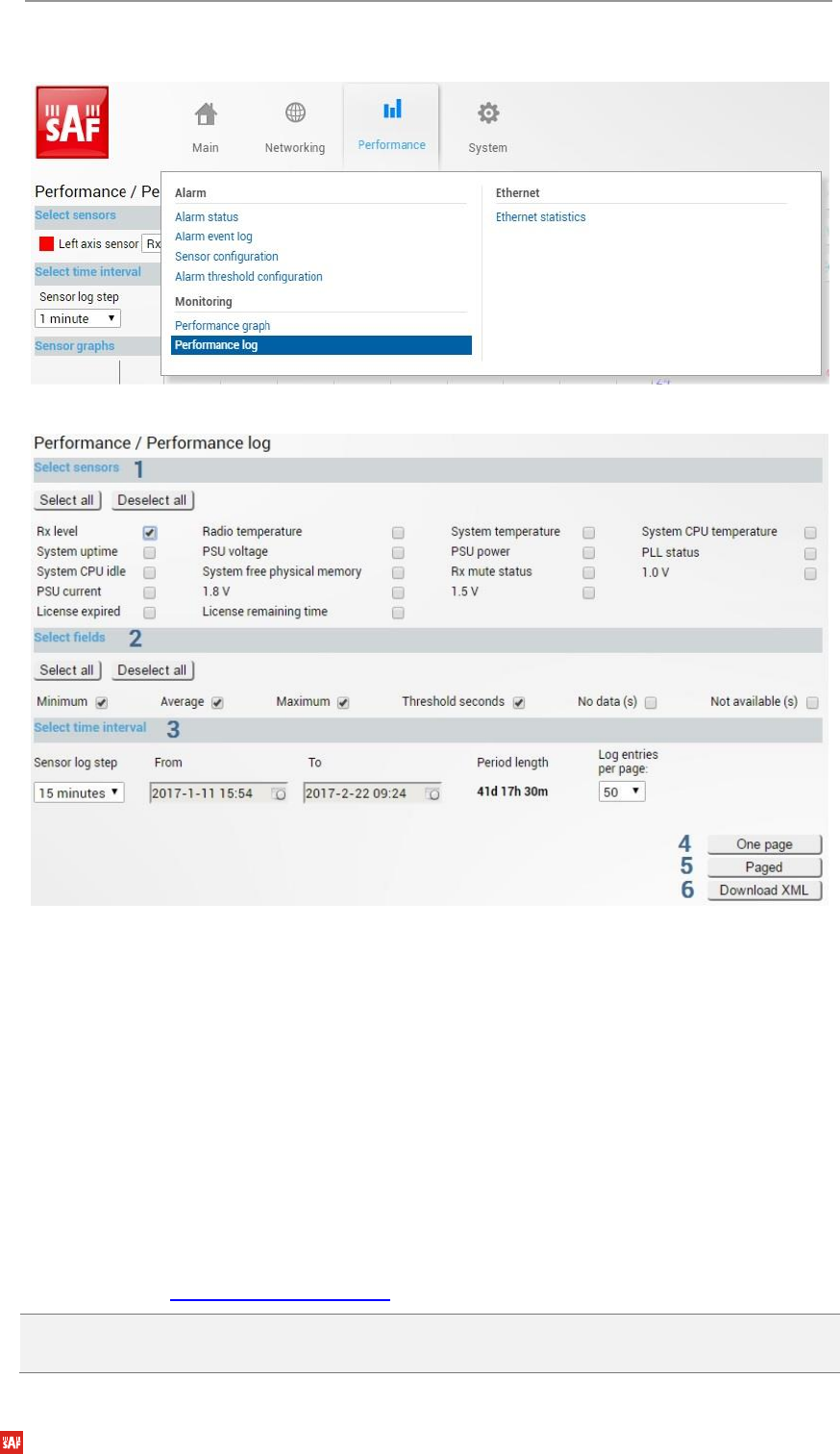This screenshot has width=840, height=1454.
Task: Enable System CPU idle checkbox
Action: 150,573
